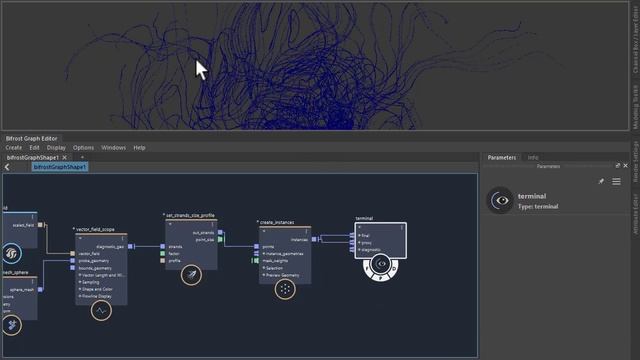Image resolution: width=640 pixels, height=360 pixels.
Task: Select the create_instances node title
Action: [x=277, y=222]
